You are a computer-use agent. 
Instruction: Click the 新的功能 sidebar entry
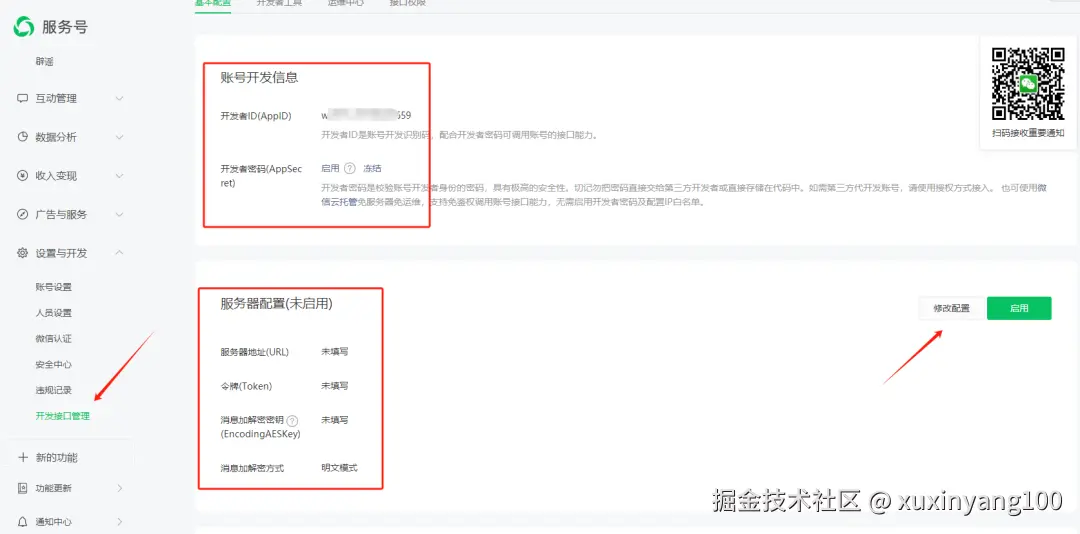point(56,458)
